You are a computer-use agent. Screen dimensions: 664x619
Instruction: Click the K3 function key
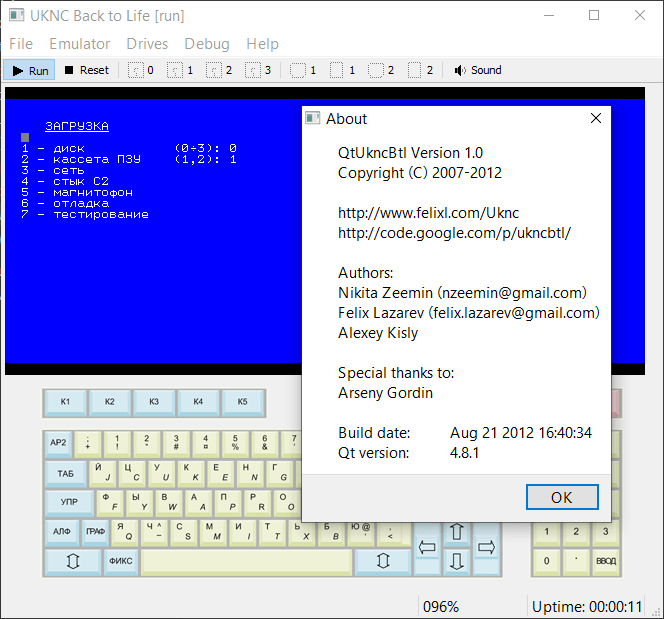(x=154, y=403)
